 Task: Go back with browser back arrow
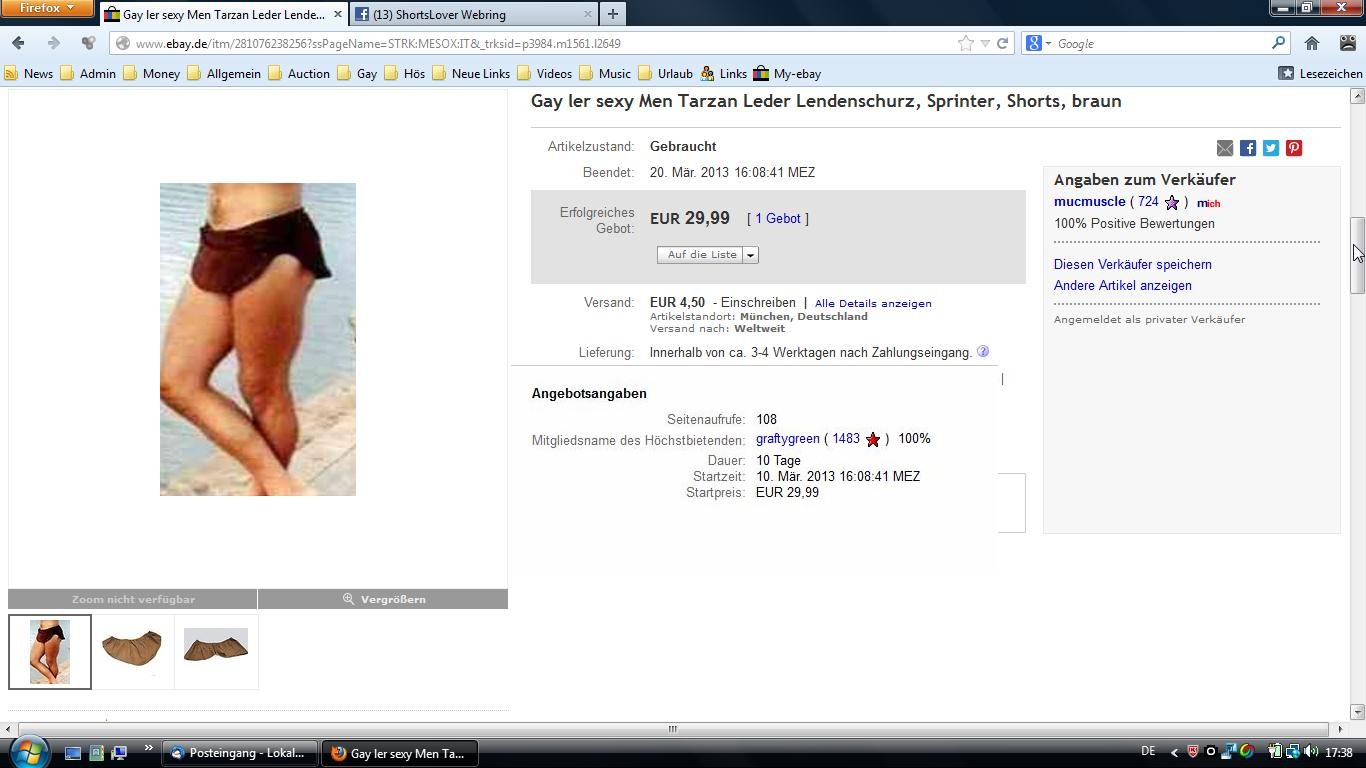19,43
